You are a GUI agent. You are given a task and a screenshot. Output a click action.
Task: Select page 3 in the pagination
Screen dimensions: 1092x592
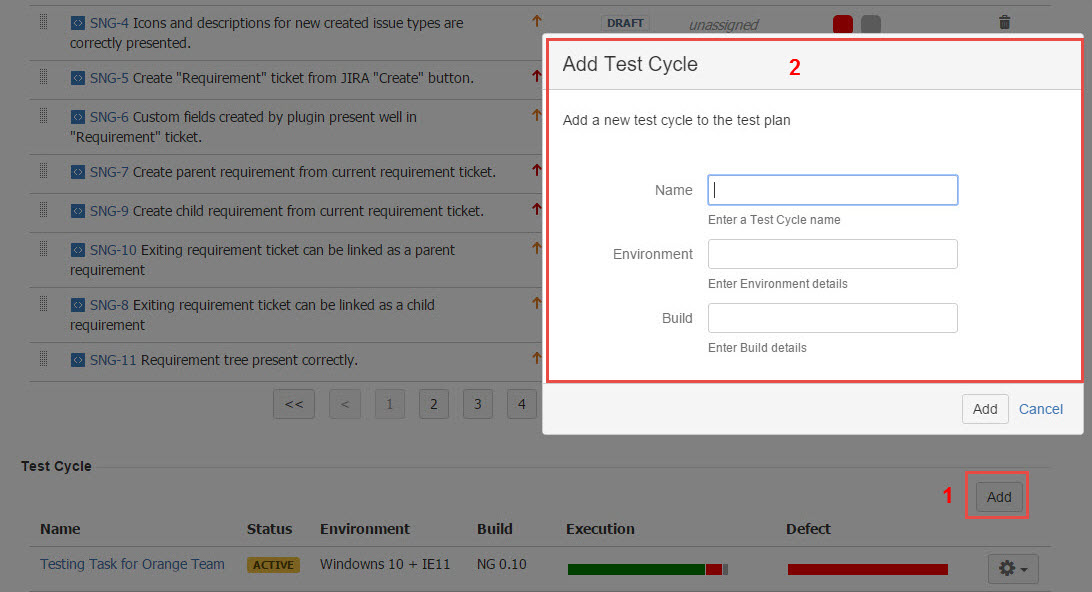(477, 404)
